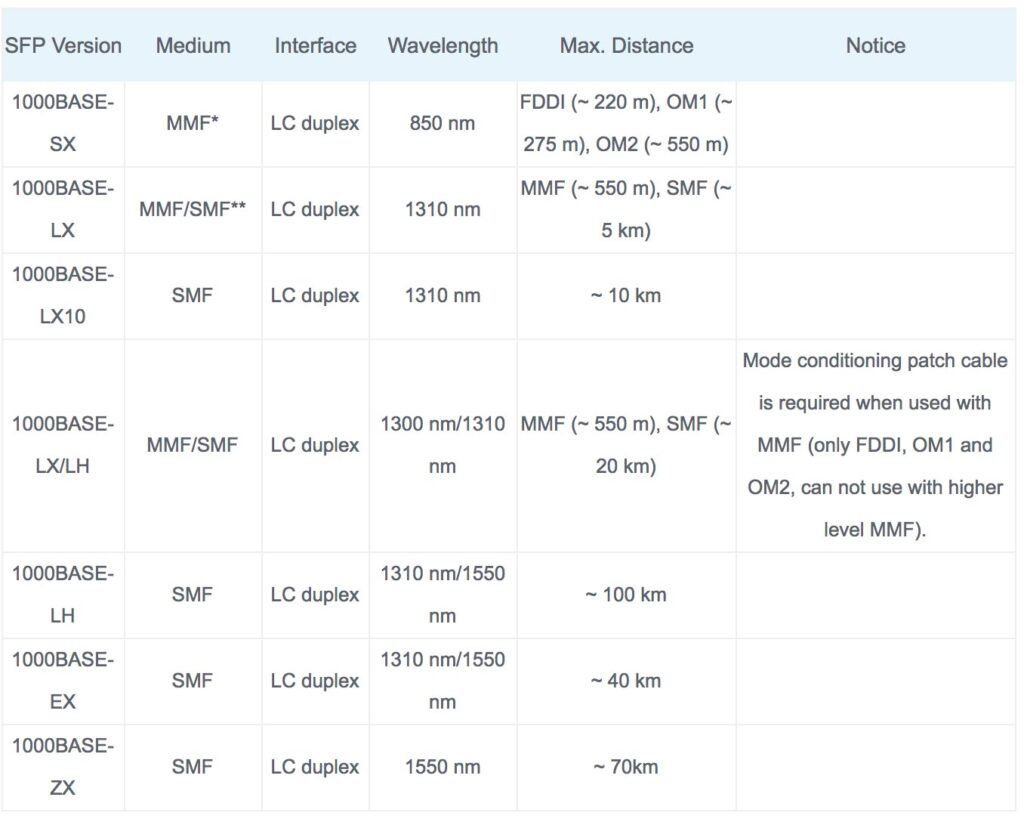Click the SFP Version column header

[63, 46]
